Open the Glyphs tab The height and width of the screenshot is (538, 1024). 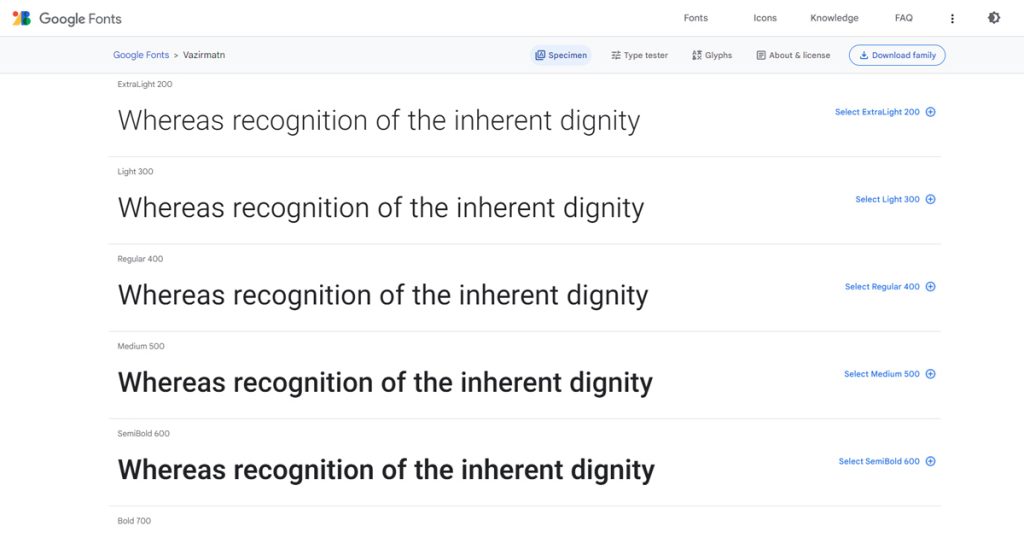pos(711,55)
